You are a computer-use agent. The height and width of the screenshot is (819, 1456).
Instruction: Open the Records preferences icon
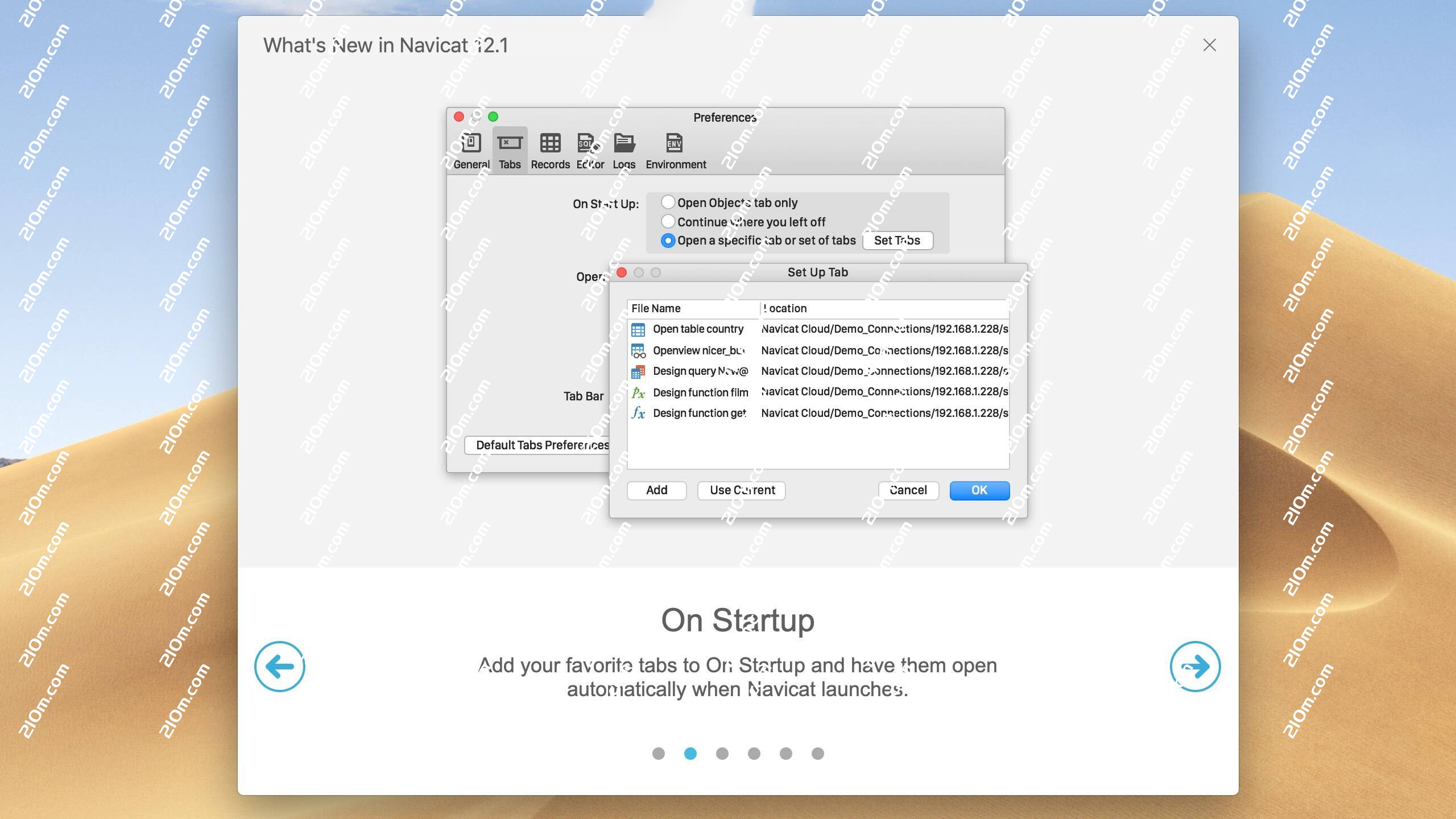click(x=550, y=143)
